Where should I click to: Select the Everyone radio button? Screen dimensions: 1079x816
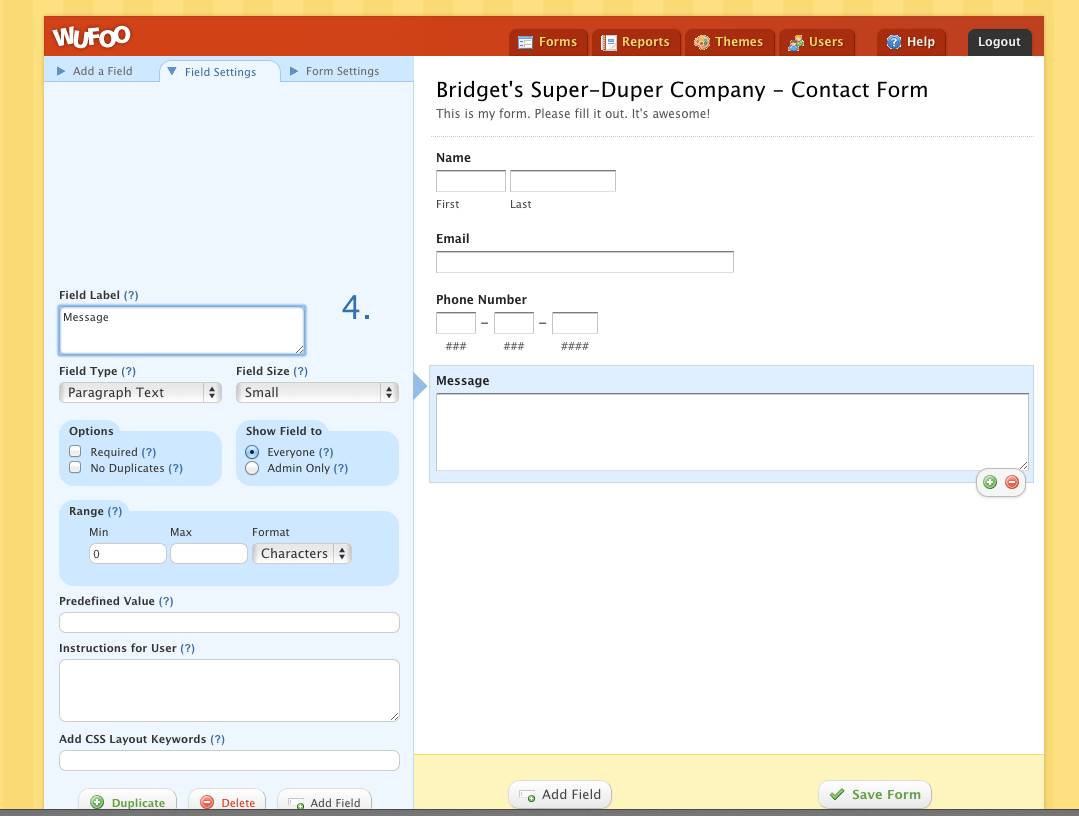[252, 452]
